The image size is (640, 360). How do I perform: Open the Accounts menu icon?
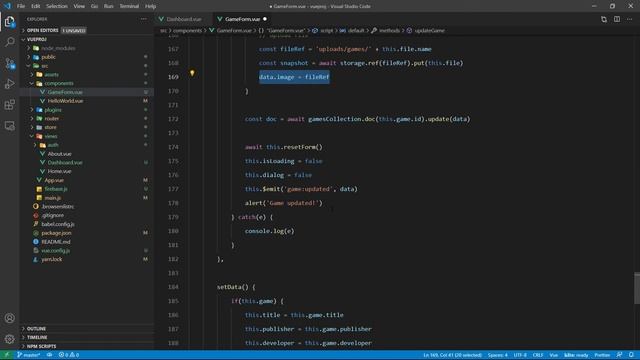(x=9, y=318)
